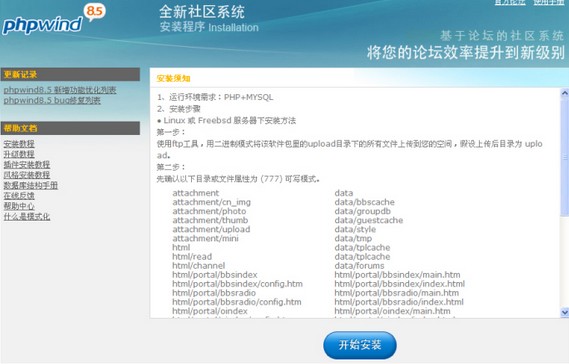Click the html/channel entry
The height and width of the screenshot is (364, 569).
198,266
